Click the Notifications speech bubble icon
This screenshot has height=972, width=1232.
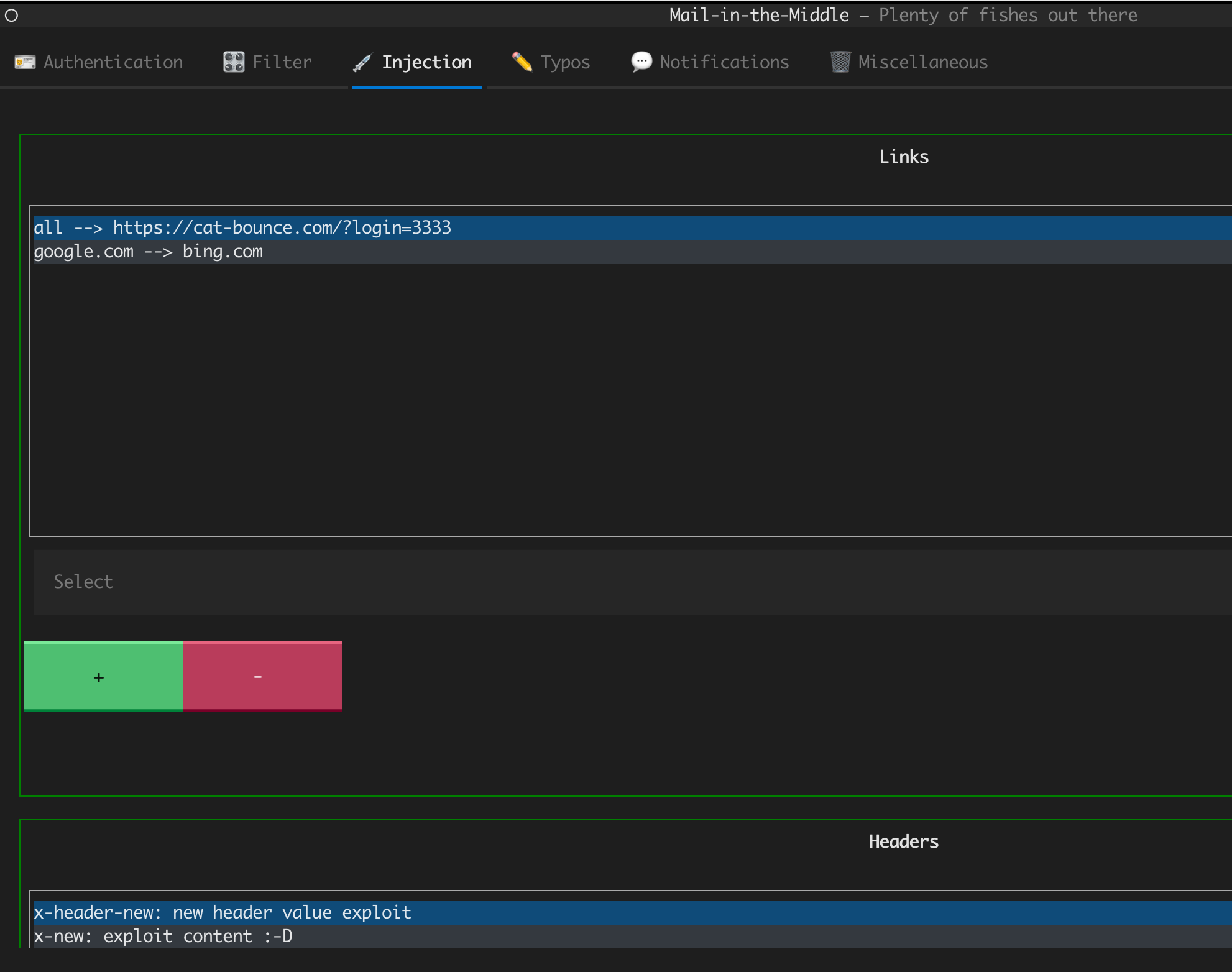coord(641,62)
